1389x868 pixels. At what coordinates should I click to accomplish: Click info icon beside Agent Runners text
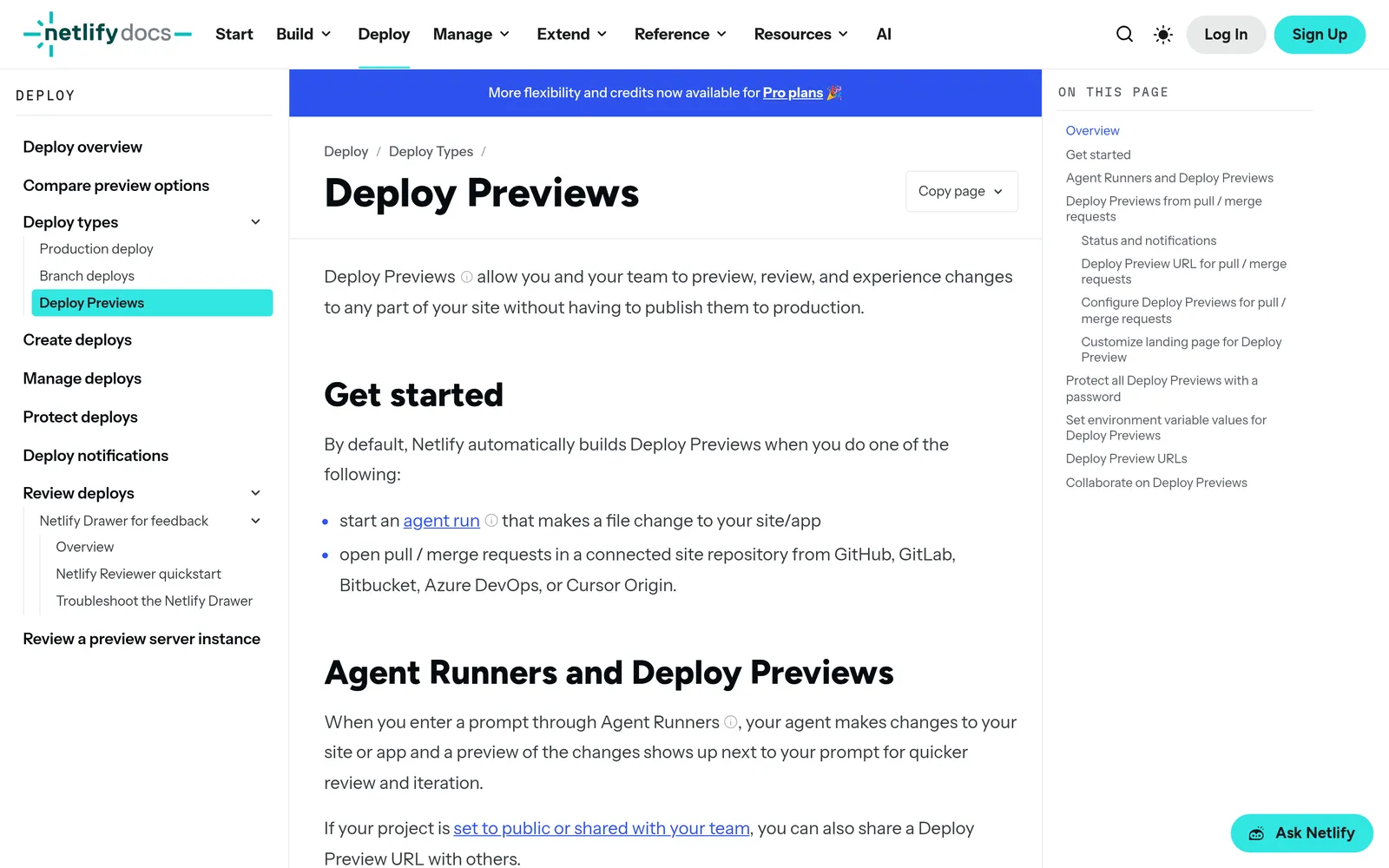tap(731, 722)
